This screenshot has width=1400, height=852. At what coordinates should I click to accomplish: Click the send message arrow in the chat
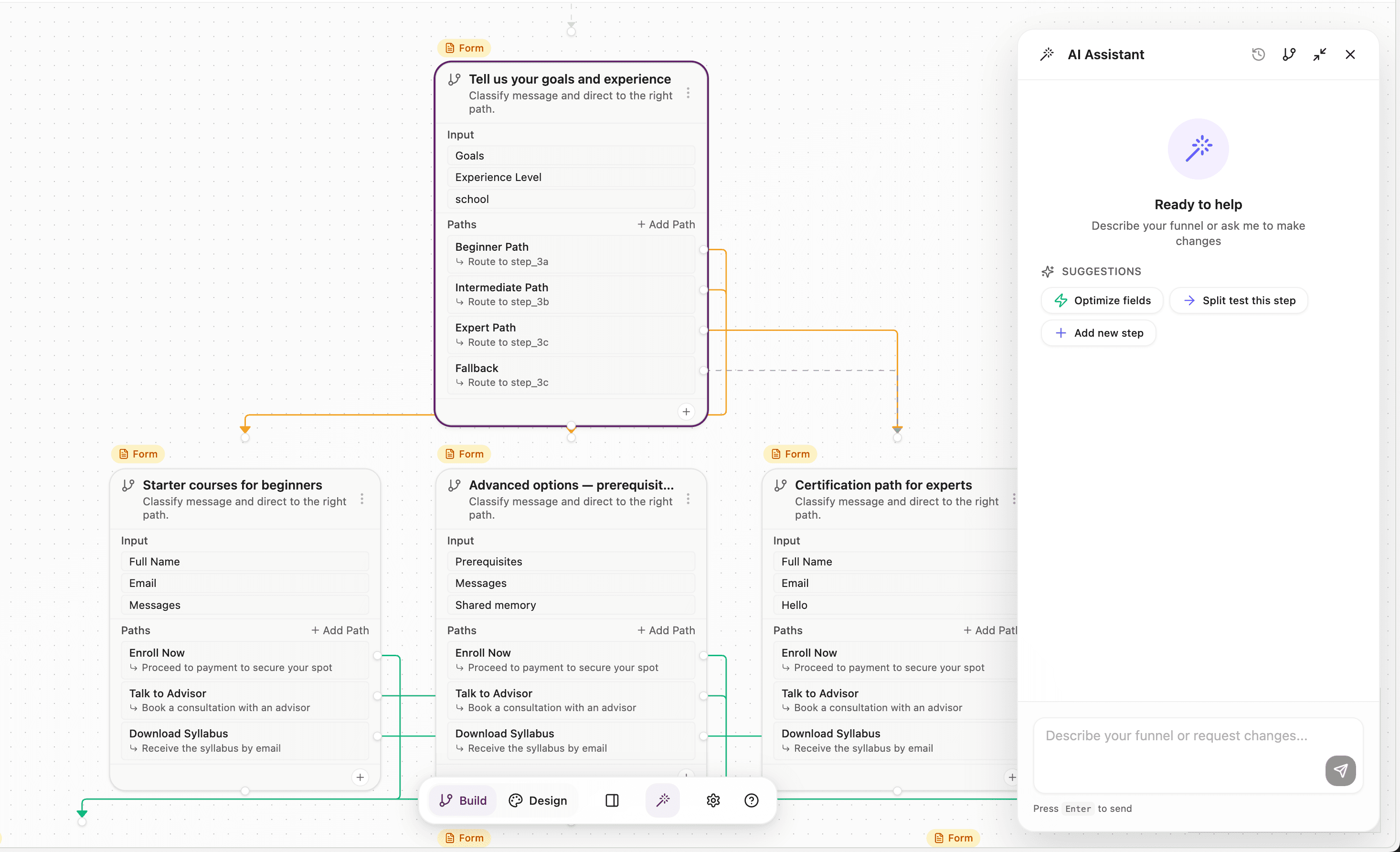pyautogui.click(x=1340, y=771)
